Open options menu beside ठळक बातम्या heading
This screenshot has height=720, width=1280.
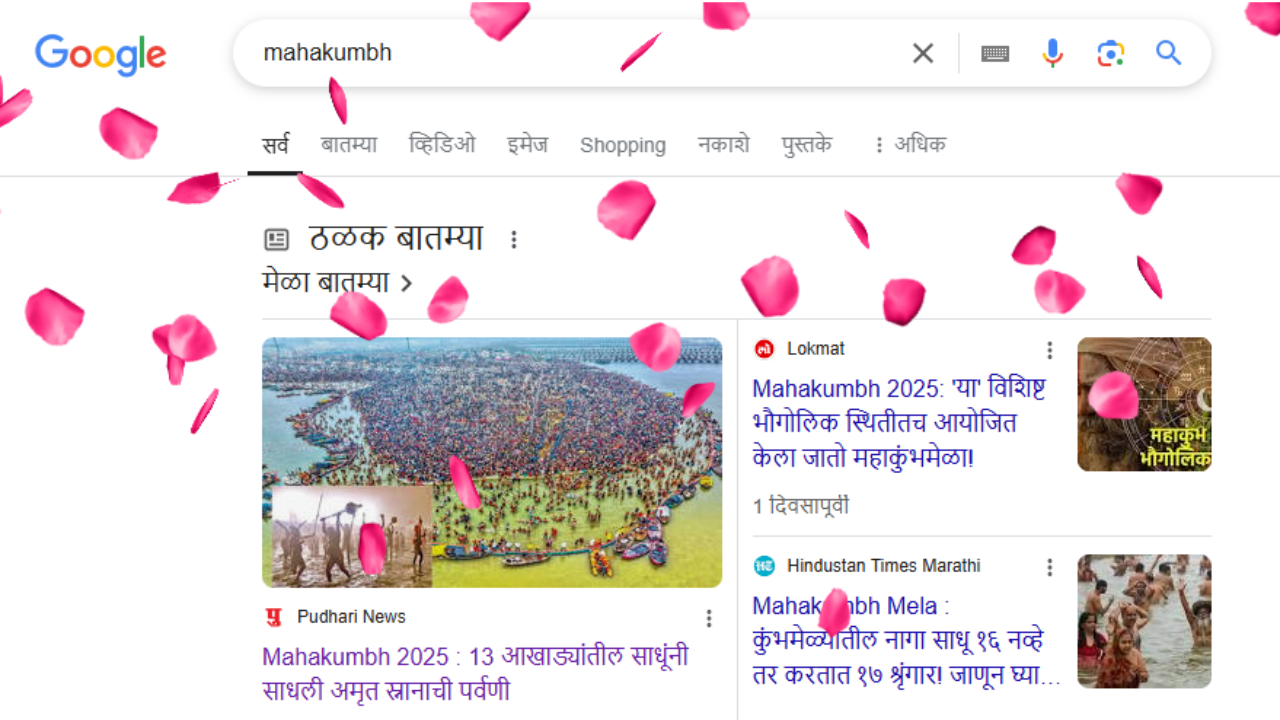pyautogui.click(x=514, y=240)
